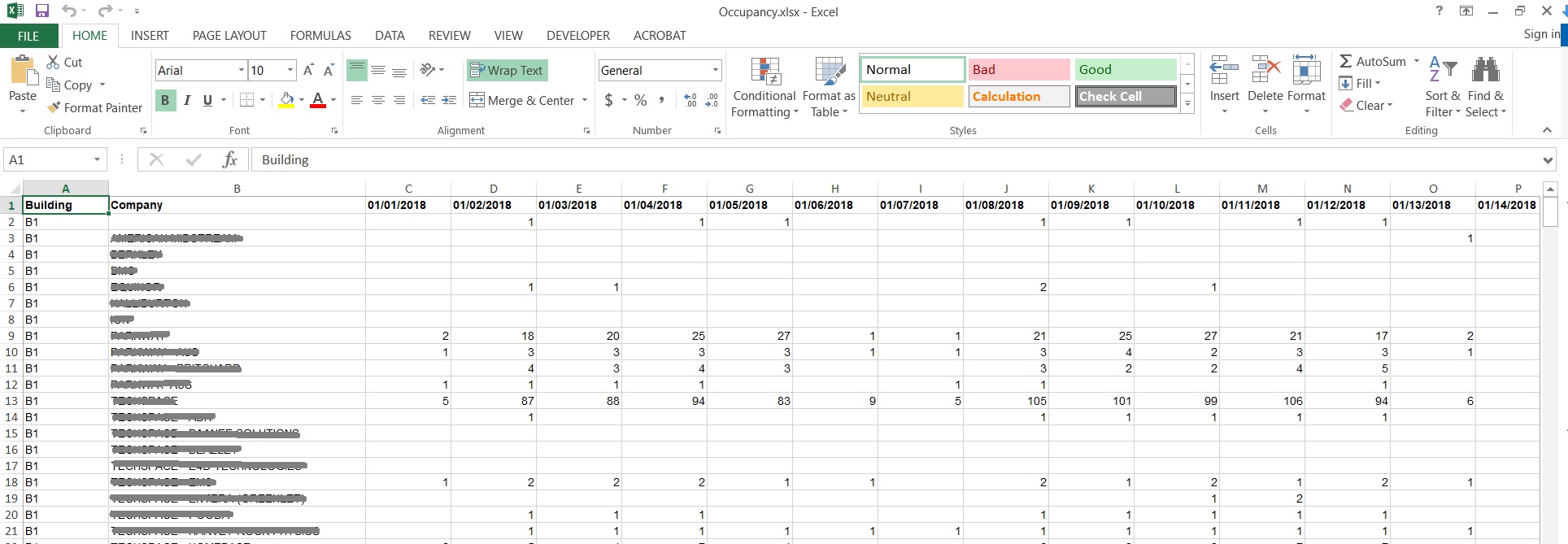Click the Save icon in the quick access toolbar
Screen dimensions: 1568x544
click(42, 11)
